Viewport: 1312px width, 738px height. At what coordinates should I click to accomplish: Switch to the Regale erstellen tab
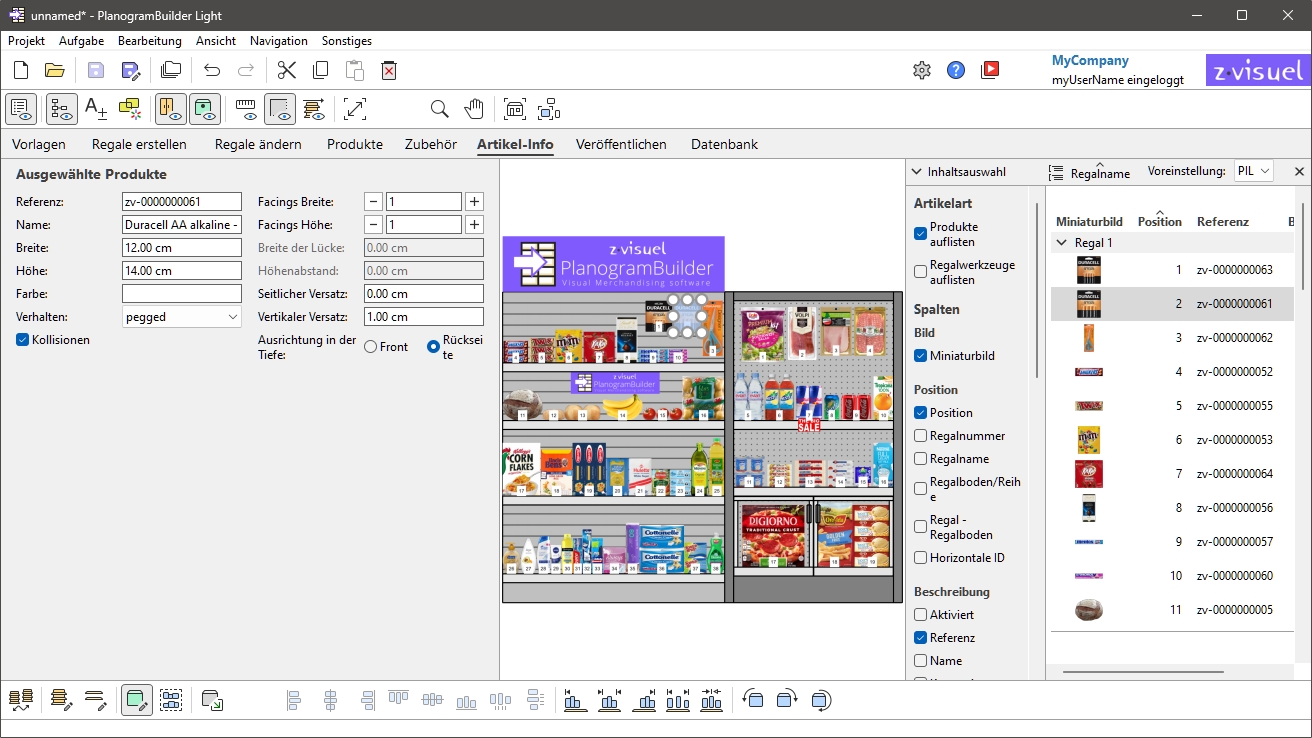[x=139, y=145]
